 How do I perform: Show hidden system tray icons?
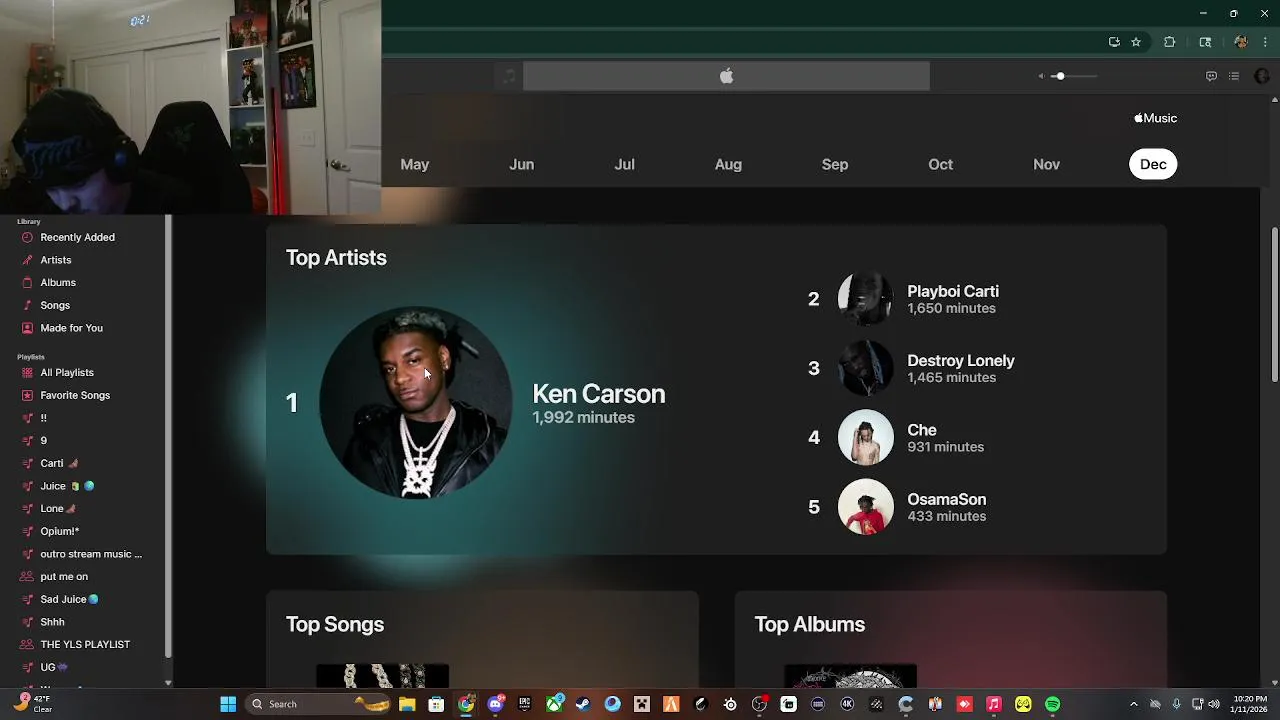tap(1133, 704)
